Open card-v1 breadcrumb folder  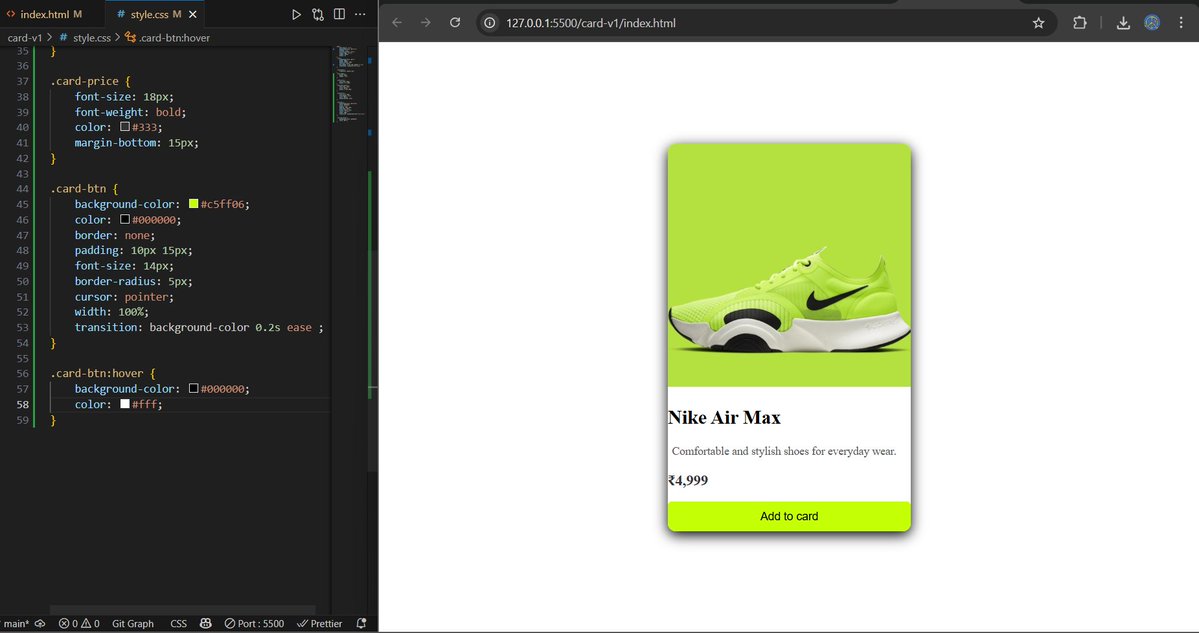click(24, 37)
